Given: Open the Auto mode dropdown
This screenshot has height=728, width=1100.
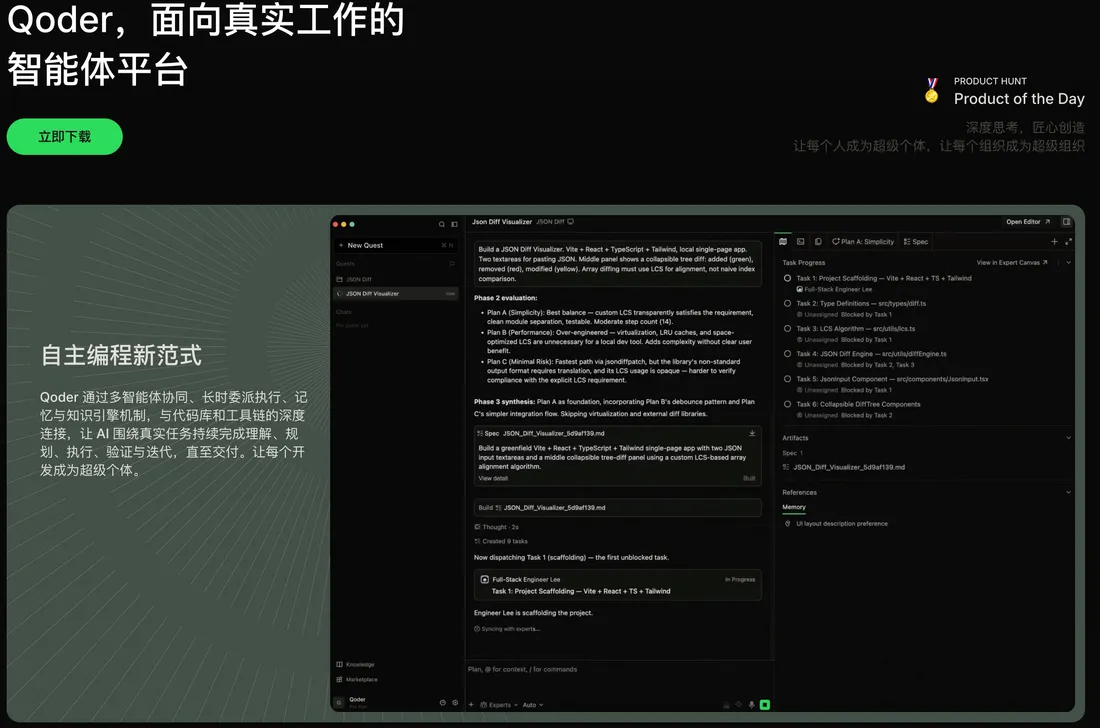Looking at the screenshot, I should [532, 705].
